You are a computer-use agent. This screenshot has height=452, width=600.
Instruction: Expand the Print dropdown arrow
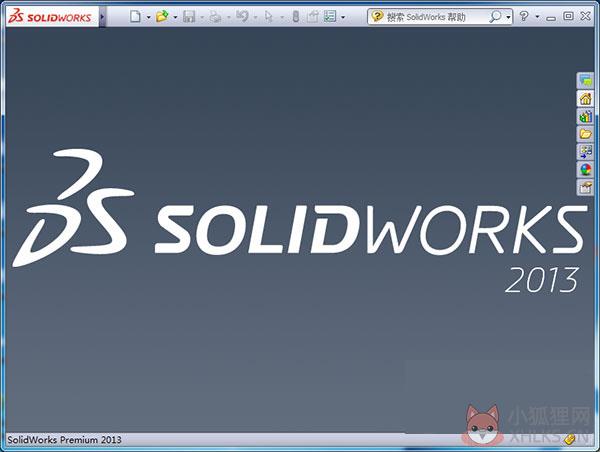point(228,17)
